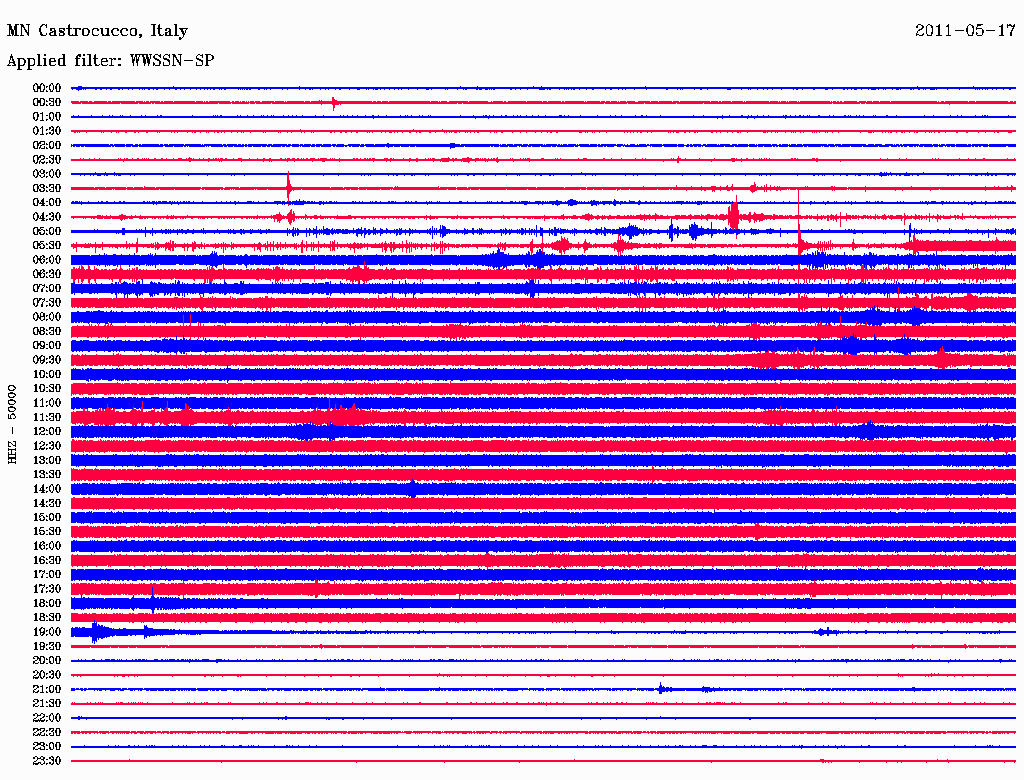Select the 21:00 time label
Screen dimensions: 1024x780
47,689
